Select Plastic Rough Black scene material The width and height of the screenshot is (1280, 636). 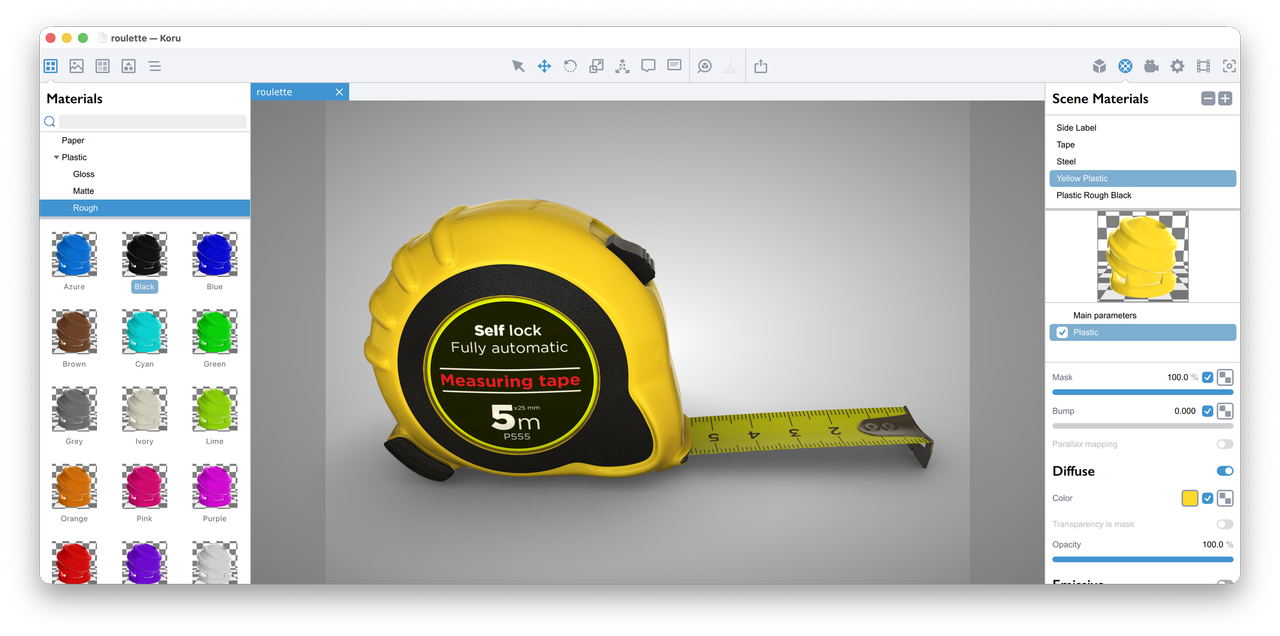[x=1143, y=195]
